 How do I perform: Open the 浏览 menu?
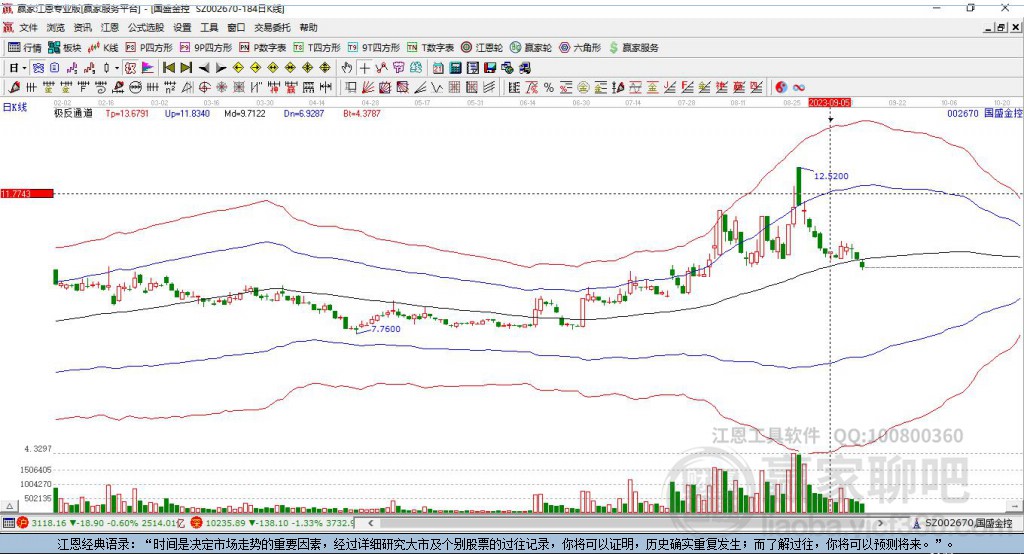click(56, 27)
